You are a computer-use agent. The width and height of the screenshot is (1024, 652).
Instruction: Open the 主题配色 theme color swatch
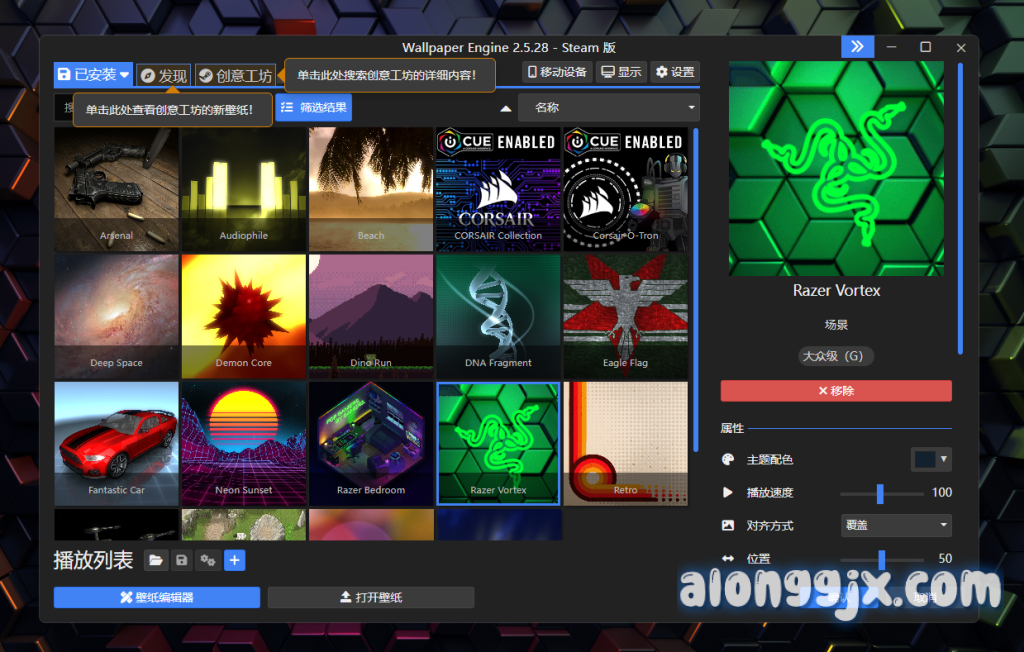point(931,459)
